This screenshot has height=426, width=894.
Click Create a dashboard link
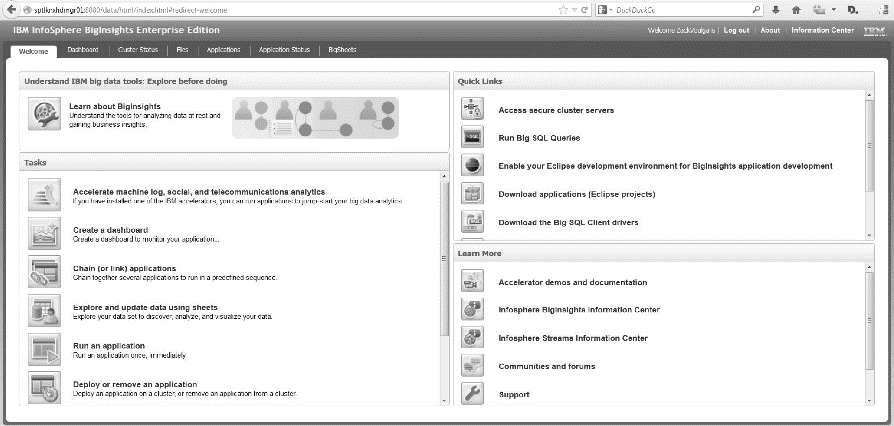pos(111,230)
